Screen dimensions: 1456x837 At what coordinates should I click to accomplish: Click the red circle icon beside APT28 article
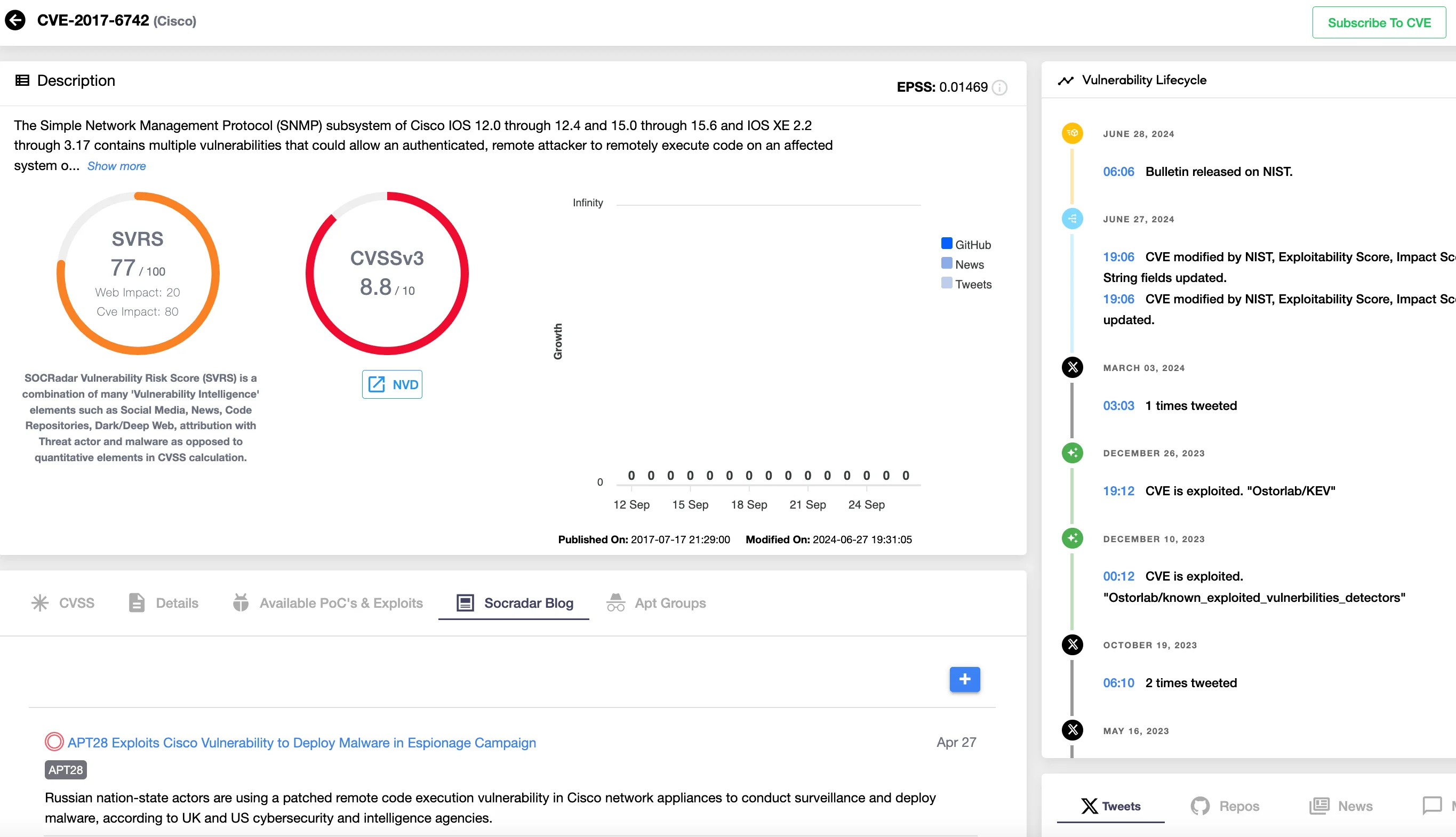(54, 742)
